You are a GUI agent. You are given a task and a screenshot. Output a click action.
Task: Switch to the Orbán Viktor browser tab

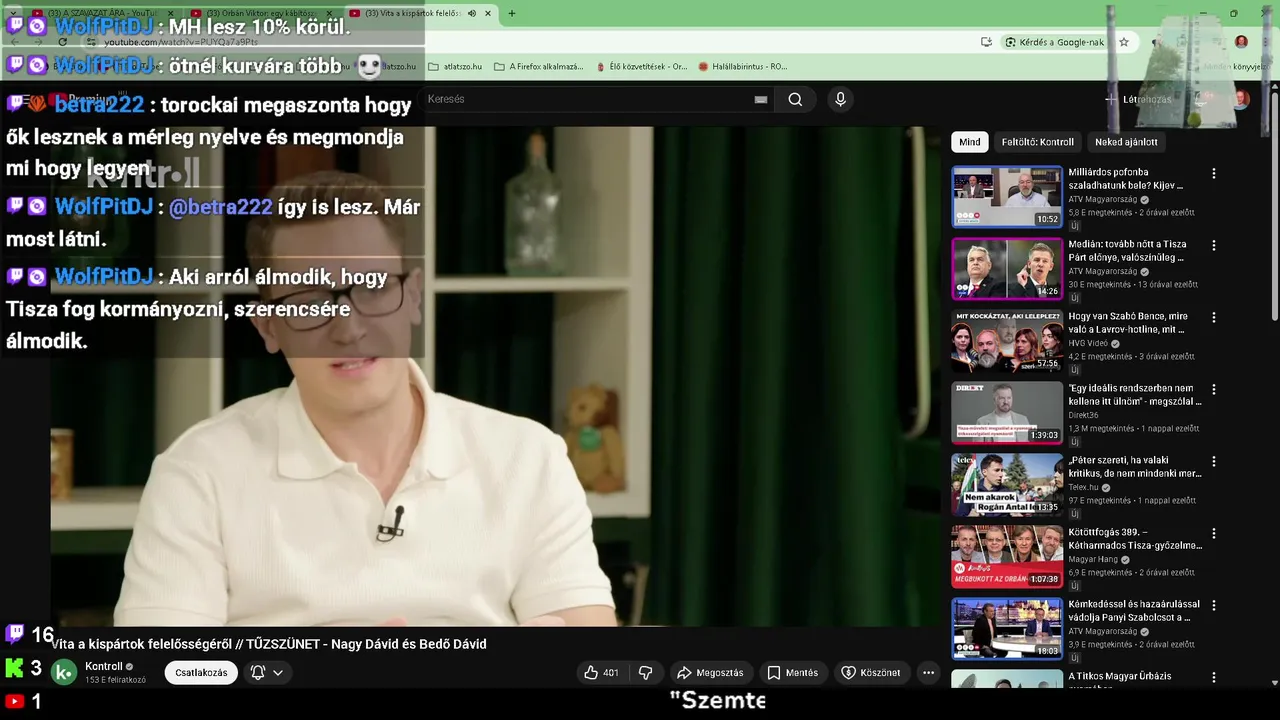[263, 14]
